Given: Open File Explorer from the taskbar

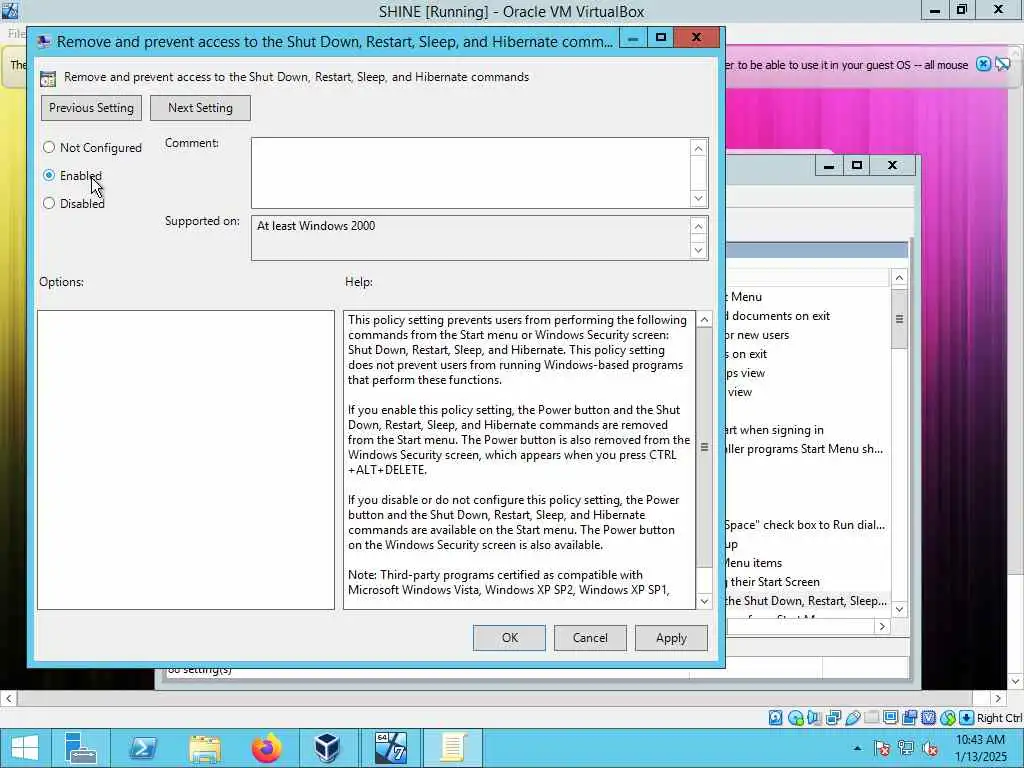Looking at the screenshot, I should pos(204,748).
